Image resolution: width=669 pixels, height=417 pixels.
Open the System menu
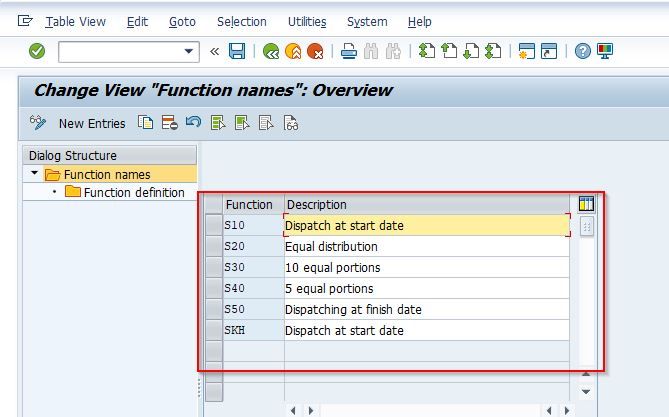point(367,22)
